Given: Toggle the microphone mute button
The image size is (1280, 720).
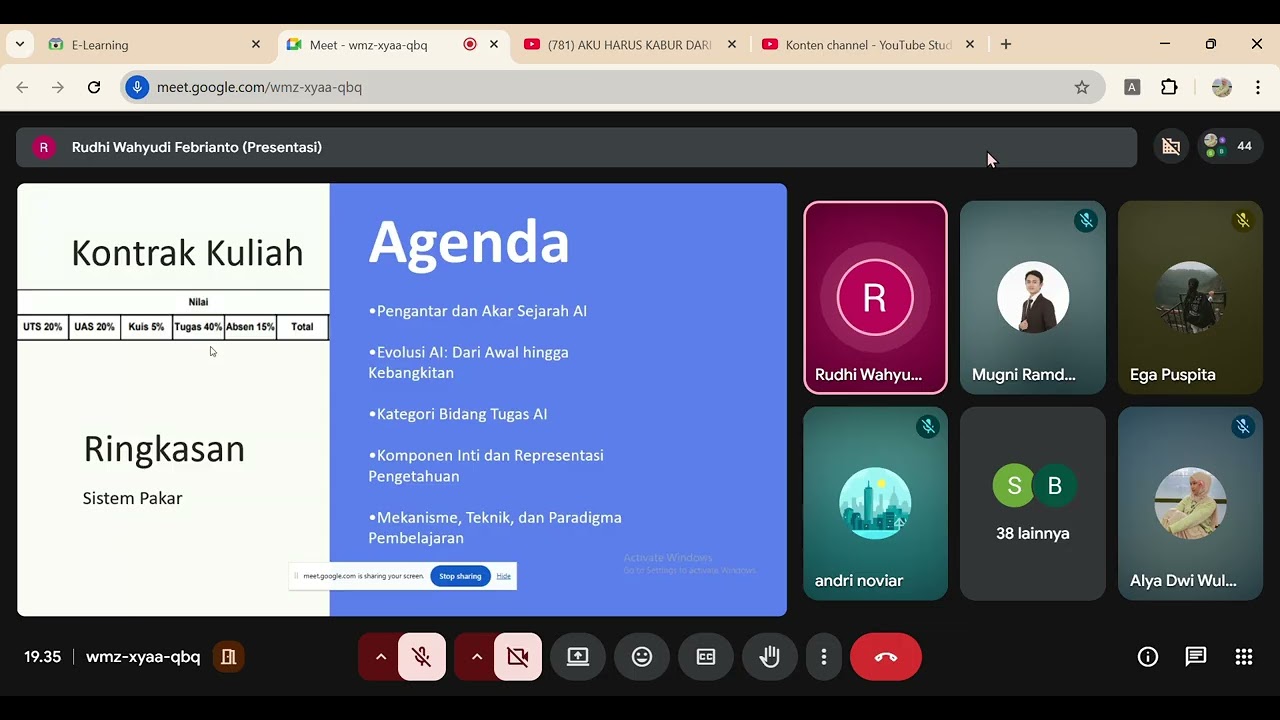Looking at the screenshot, I should pyautogui.click(x=422, y=657).
